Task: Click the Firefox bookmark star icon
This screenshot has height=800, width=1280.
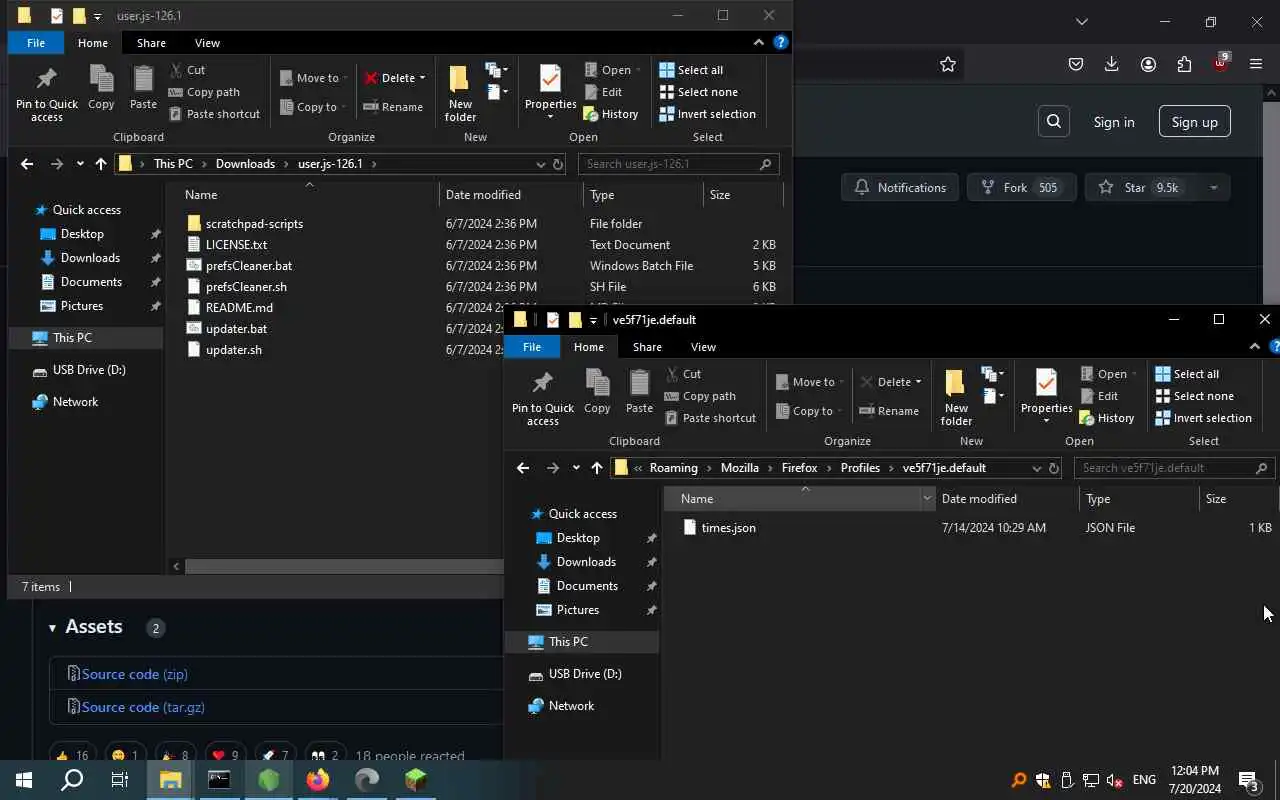Action: coord(948,64)
